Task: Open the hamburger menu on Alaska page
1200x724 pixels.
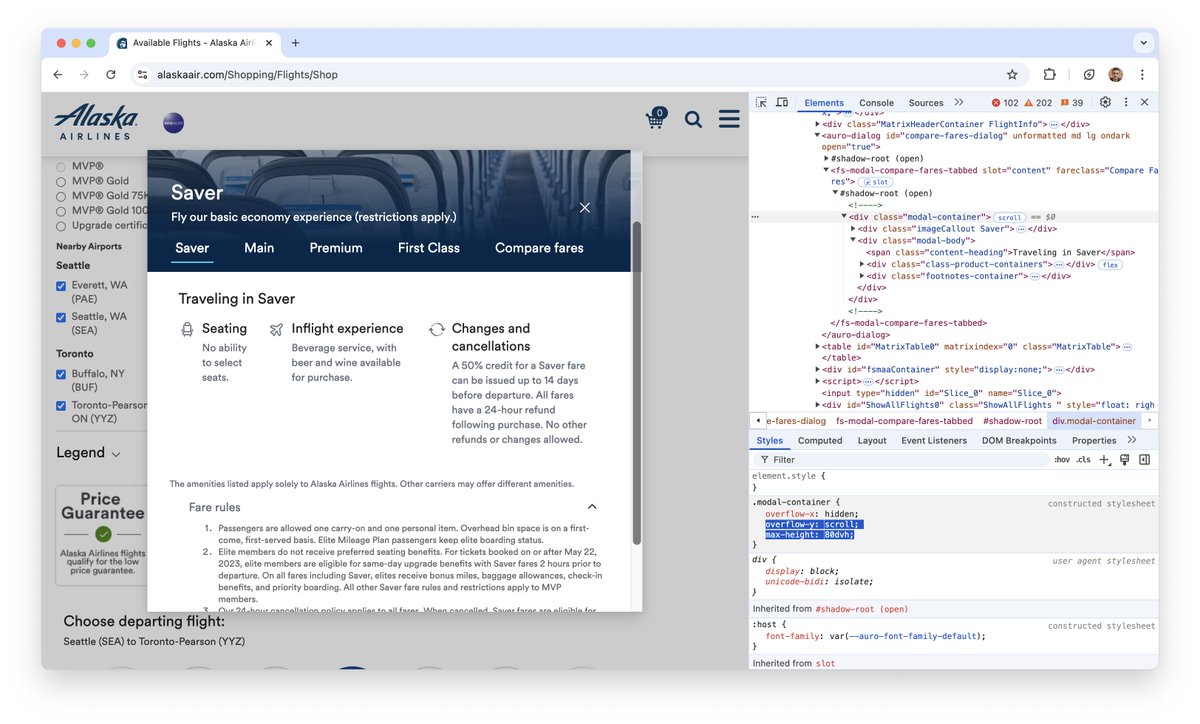Action: pos(729,119)
